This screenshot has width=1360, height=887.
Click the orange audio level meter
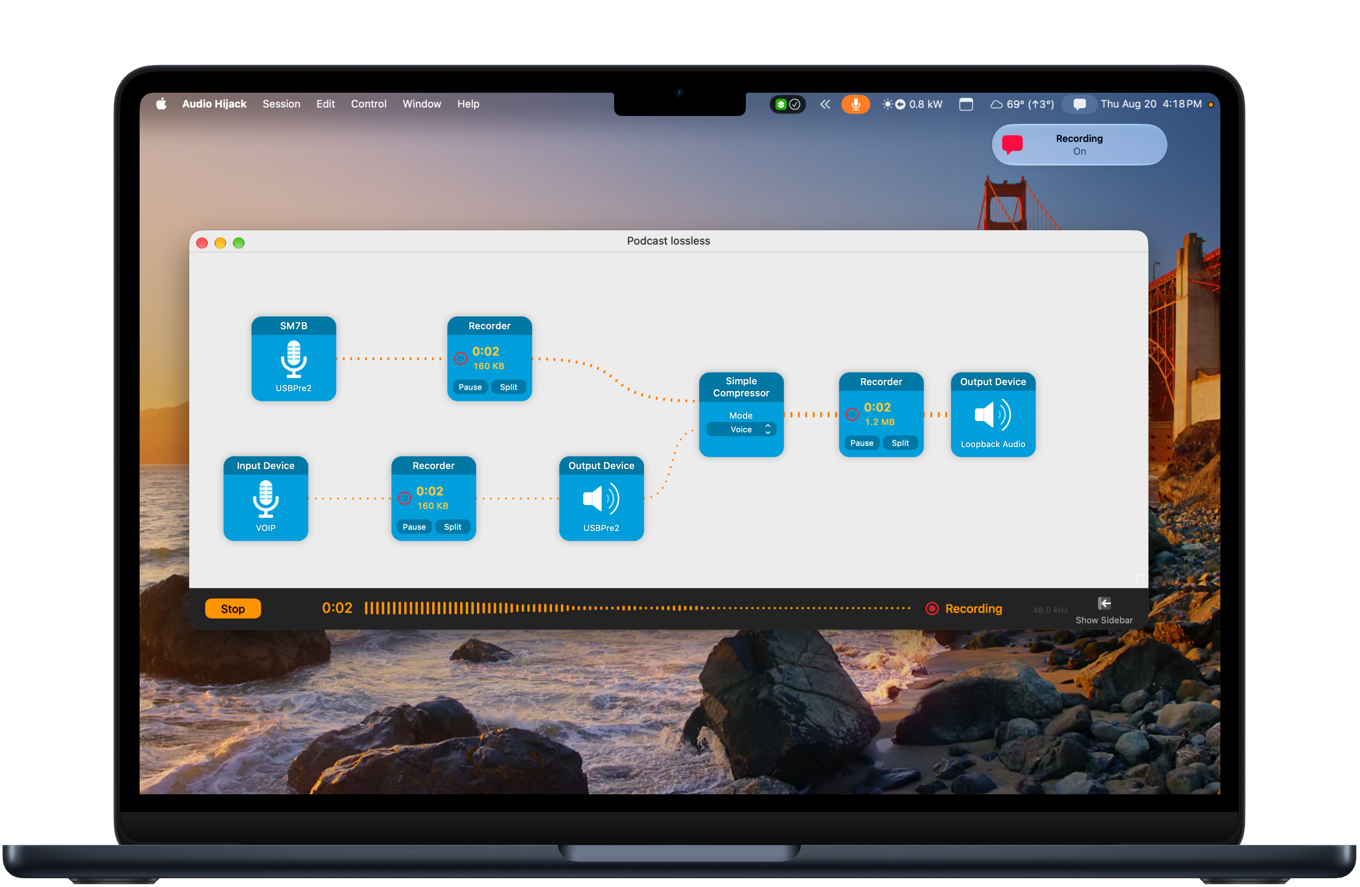tap(637, 608)
